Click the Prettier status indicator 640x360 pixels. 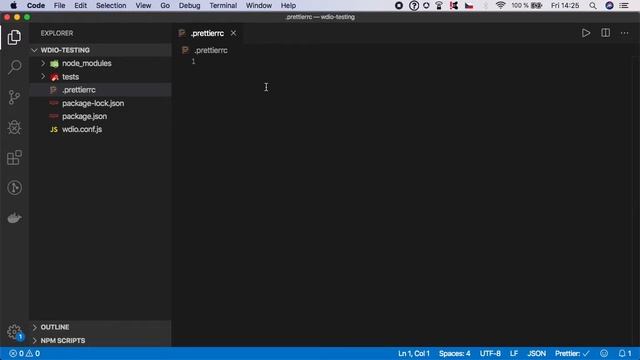point(572,353)
